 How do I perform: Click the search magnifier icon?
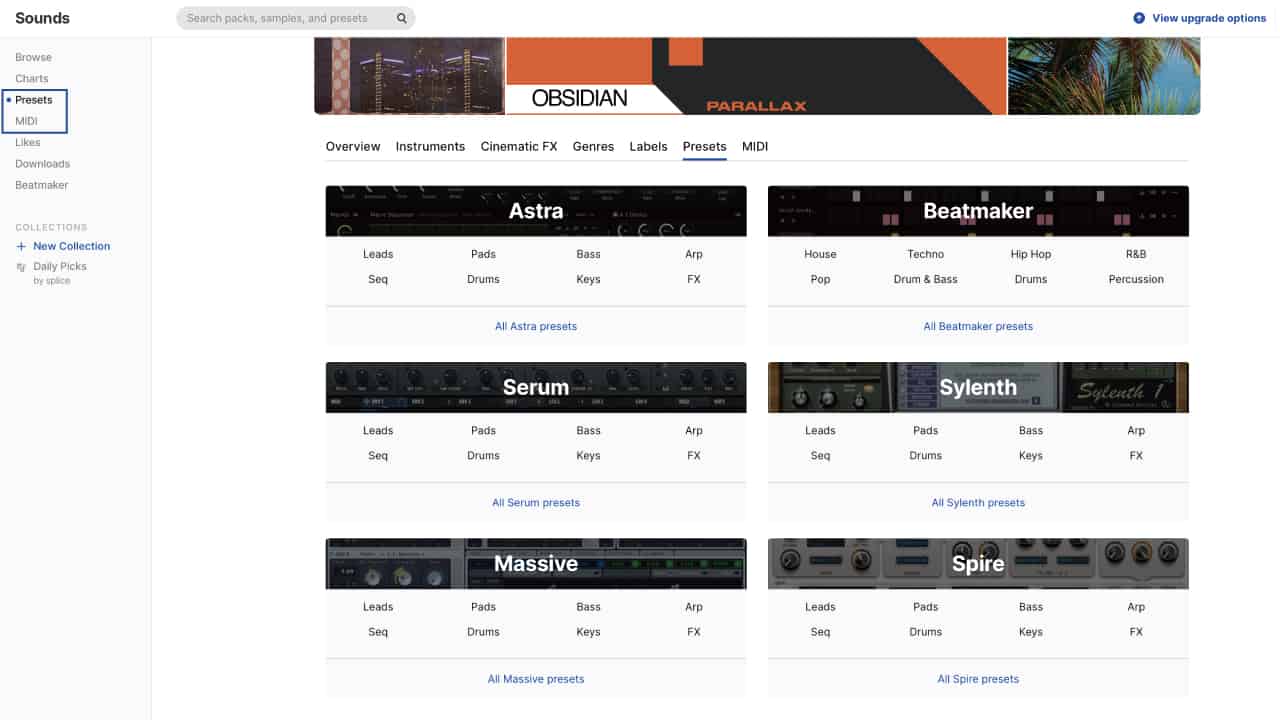402,18
